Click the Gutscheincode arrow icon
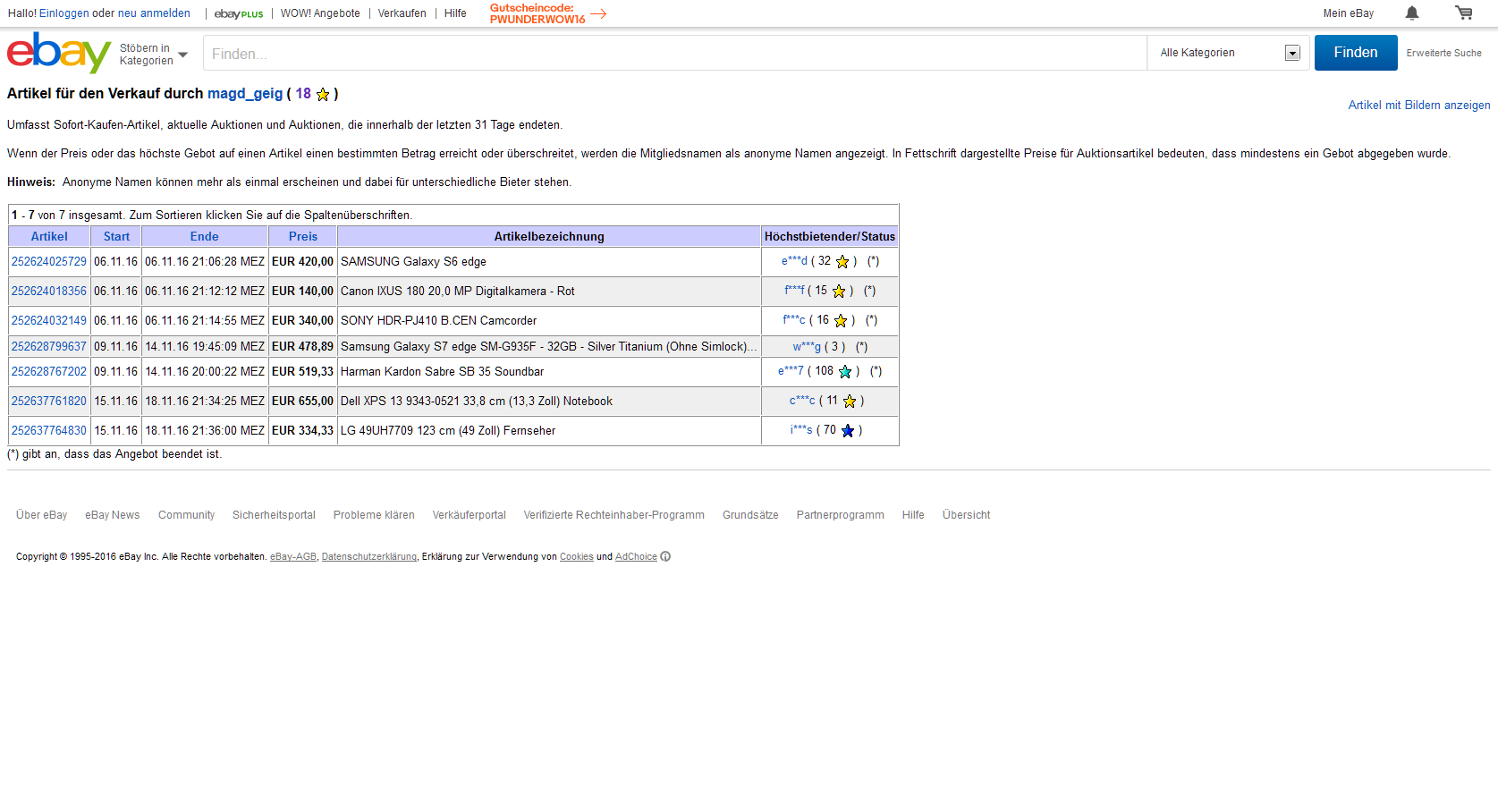This screenshot has height=812, width=1498. tap(598, 13)
